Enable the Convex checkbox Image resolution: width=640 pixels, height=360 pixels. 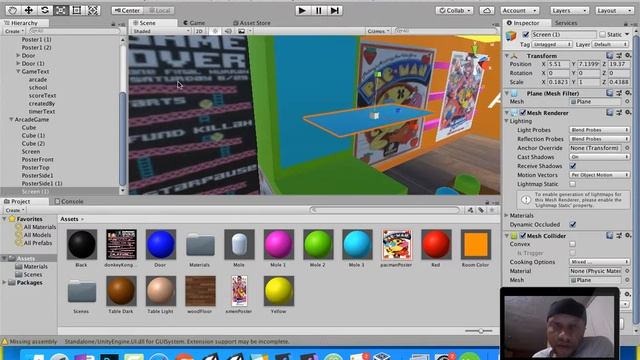click(573, 244)
